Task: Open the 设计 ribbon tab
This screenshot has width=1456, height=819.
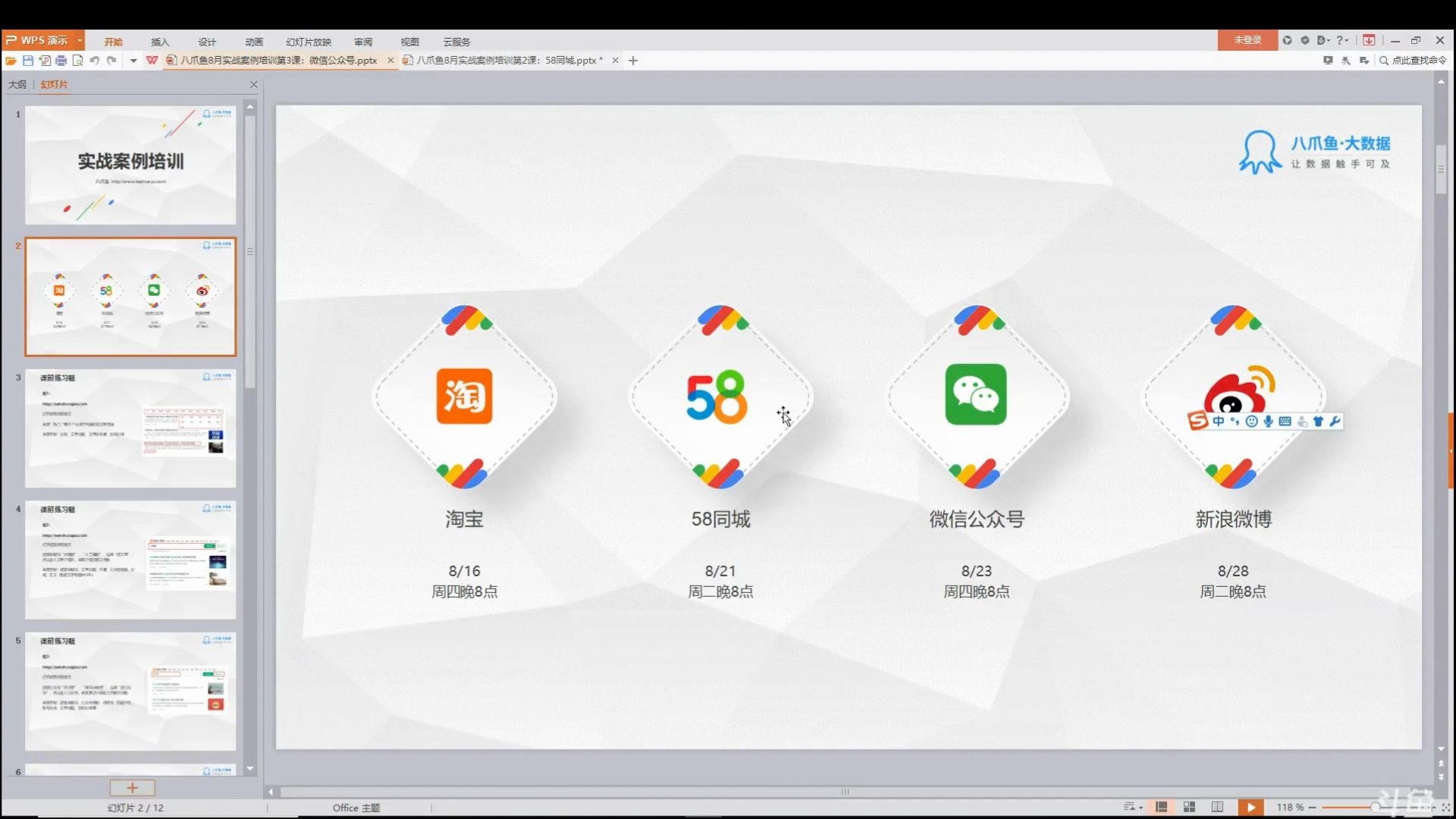Action: click(x=207, y=42)
